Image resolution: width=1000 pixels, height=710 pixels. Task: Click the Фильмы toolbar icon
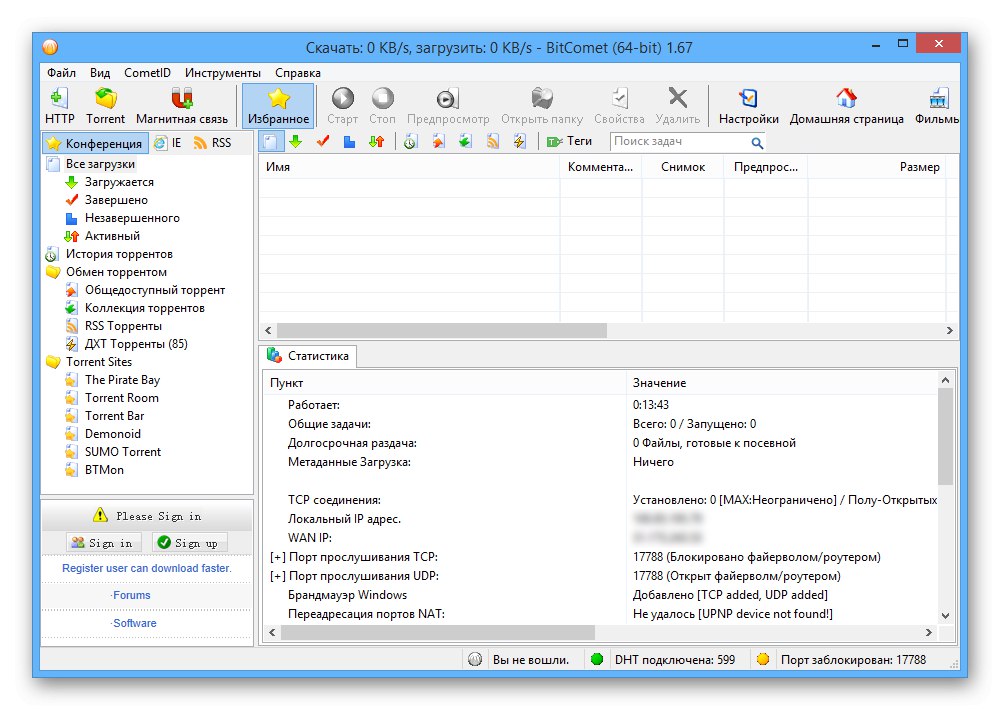click(x=938, y=99)
